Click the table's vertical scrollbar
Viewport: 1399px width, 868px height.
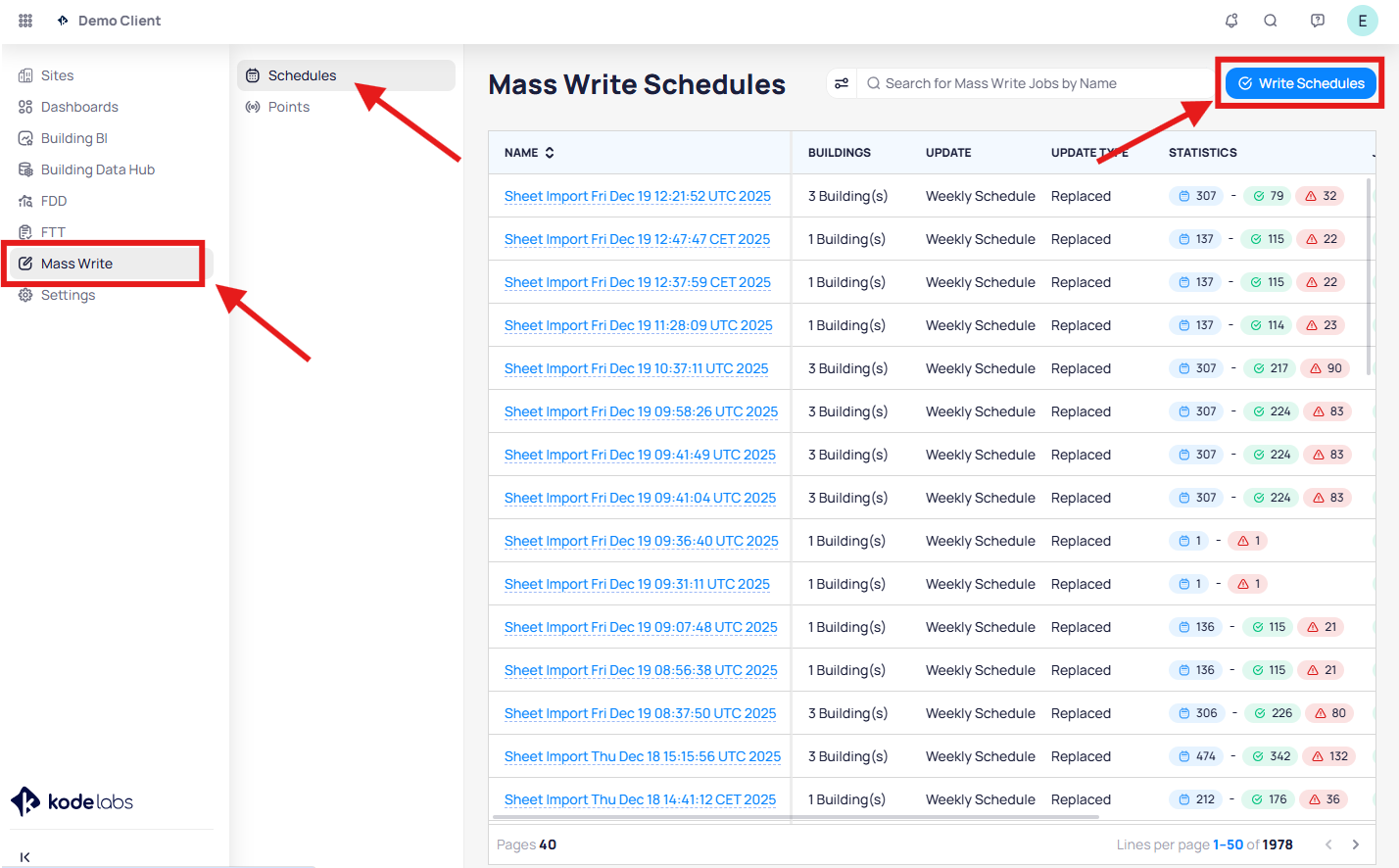tap(1369, 274)
